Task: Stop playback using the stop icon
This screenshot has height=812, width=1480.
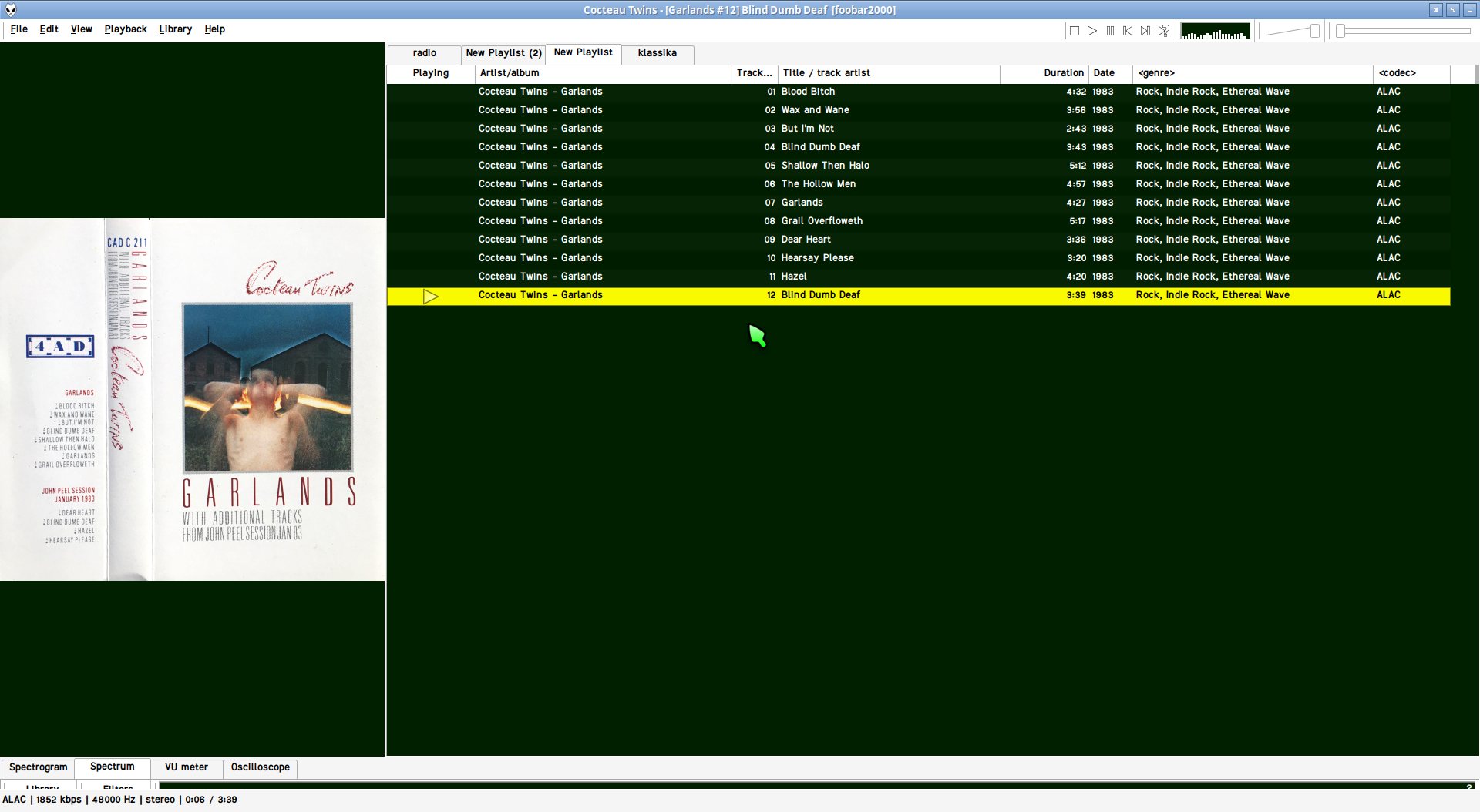Action: click(1074, 30)
